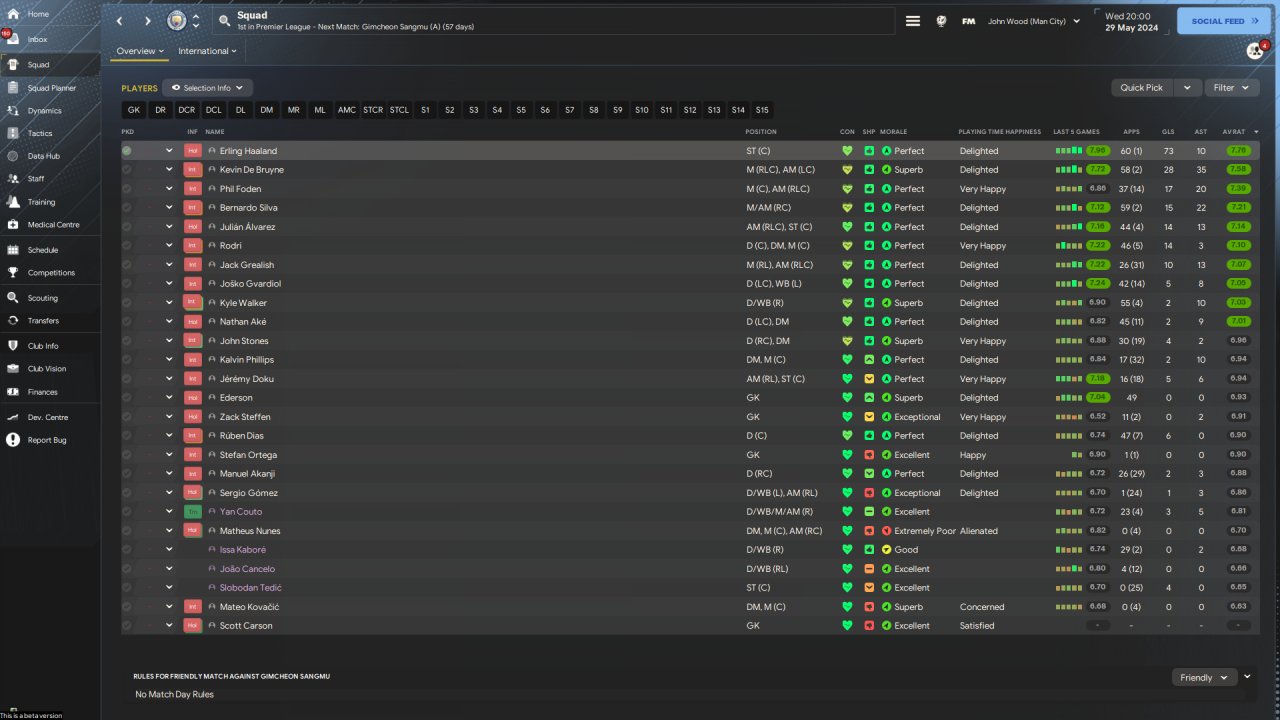This screenshot has height=720, width=1280.
Task: Open Squad Planner in the sidebar
Action: click(50, 88)
